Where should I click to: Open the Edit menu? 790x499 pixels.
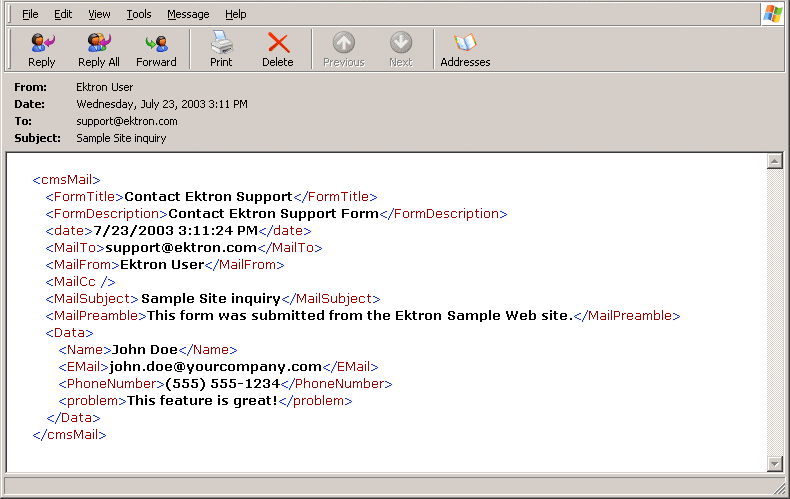(x=63, y=14)
